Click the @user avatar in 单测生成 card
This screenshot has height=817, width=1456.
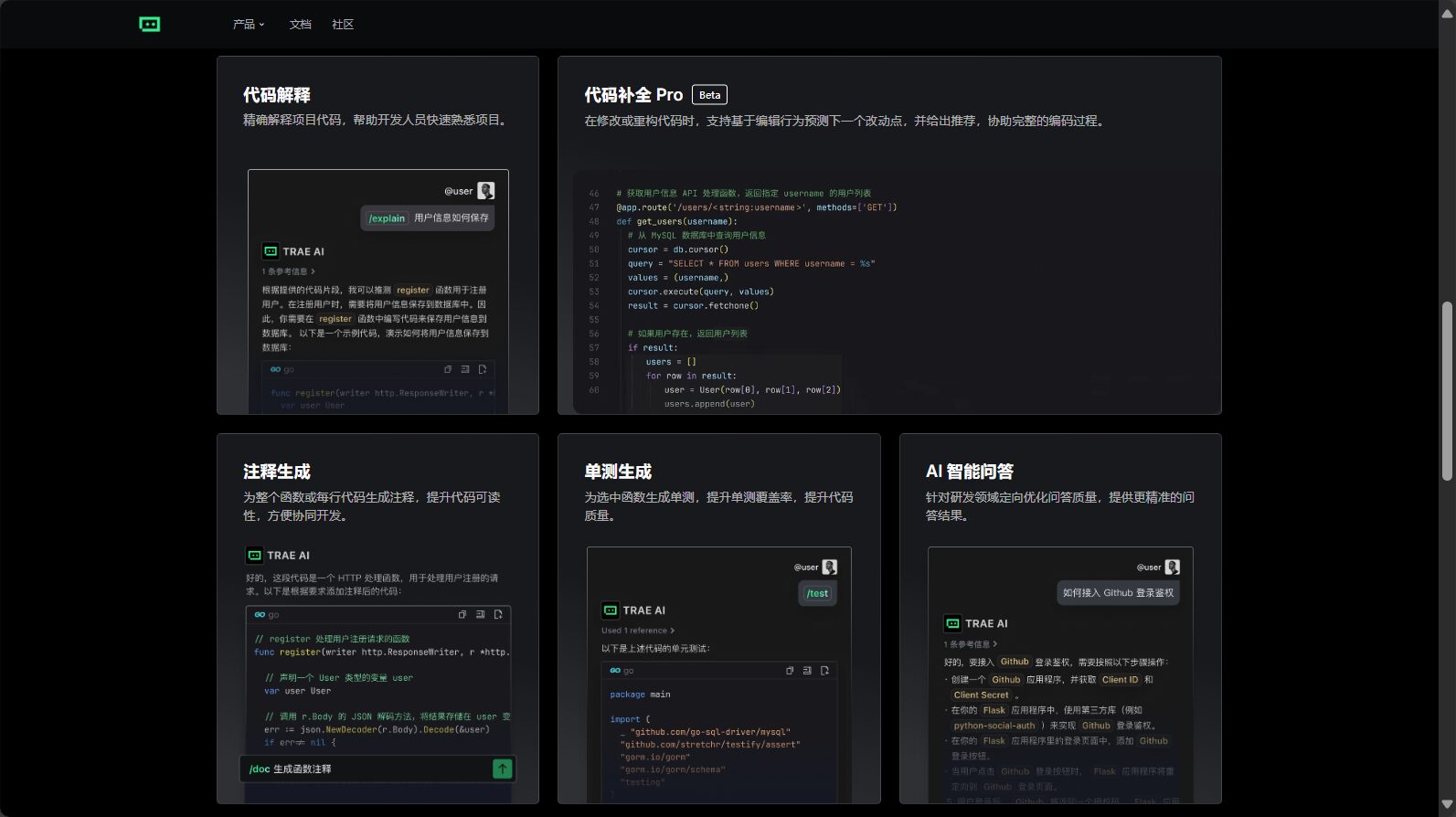pyautogui.click(x=829, y=568)
